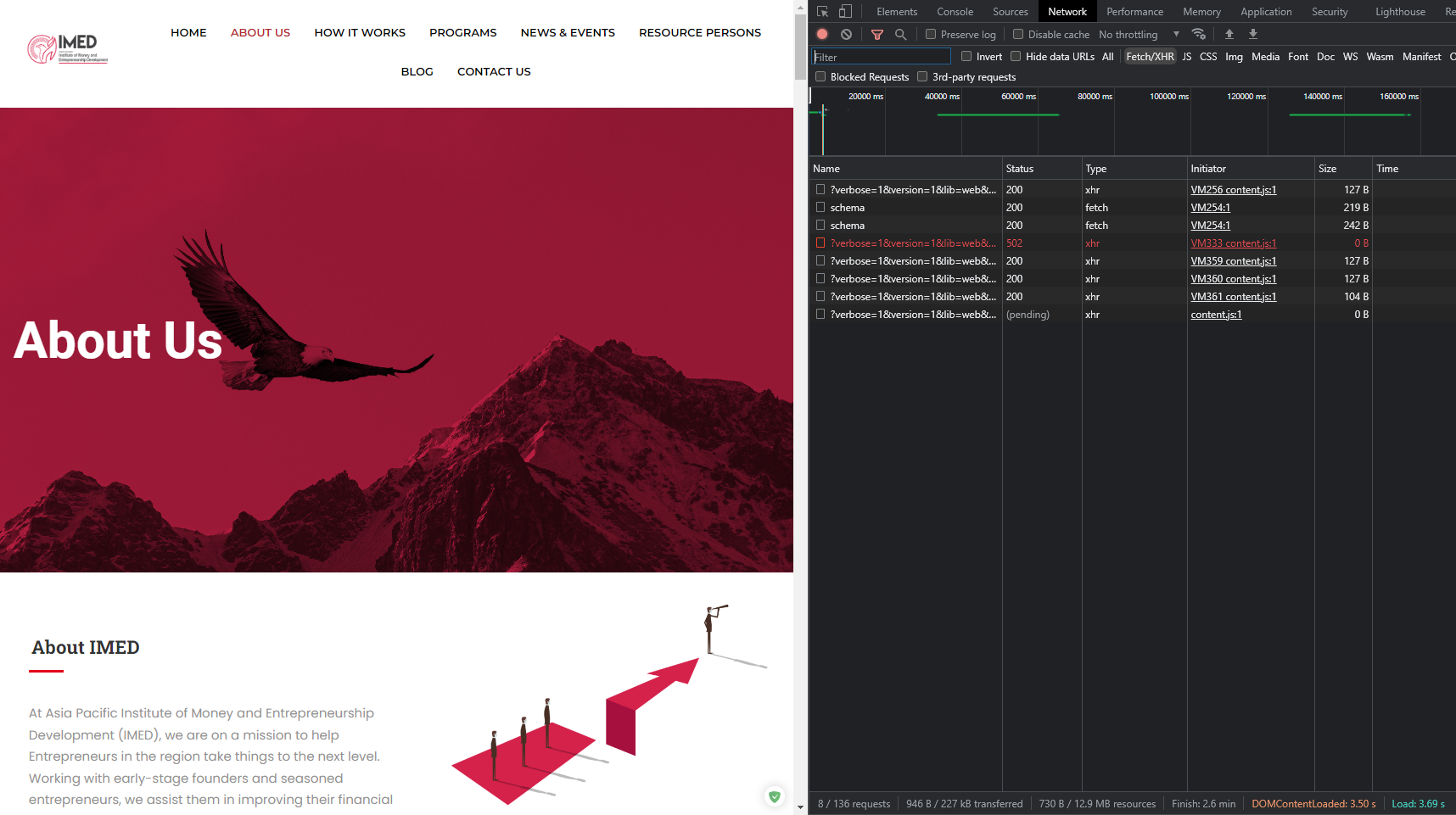Enable the Hide data URLs checkbox
1456x815 pixels.
tap(1016, 57)
